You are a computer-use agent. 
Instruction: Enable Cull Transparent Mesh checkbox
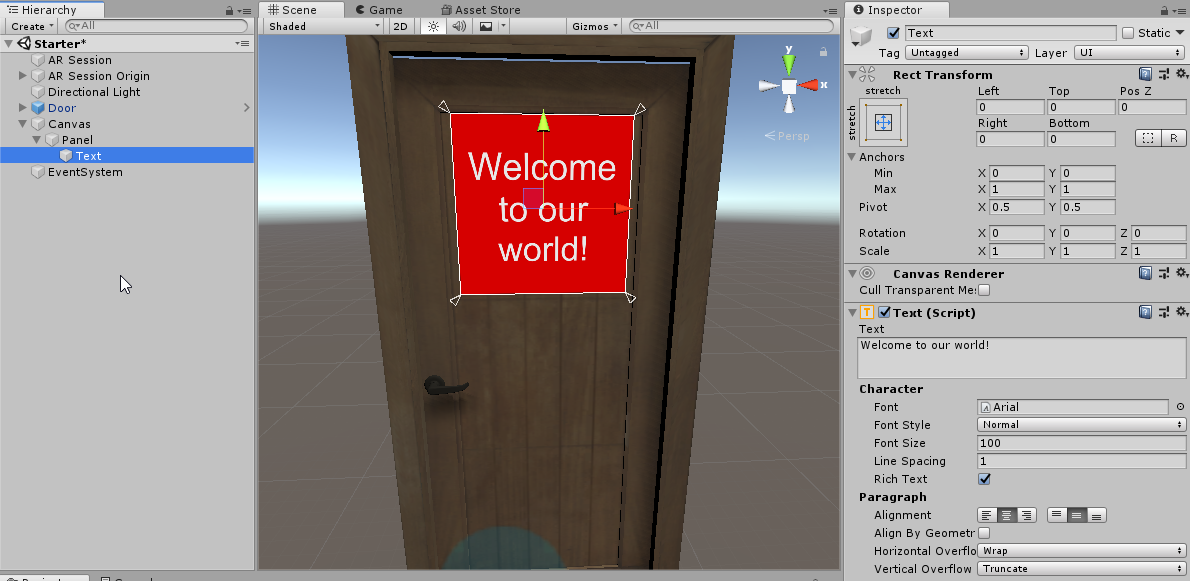point(984,290)
